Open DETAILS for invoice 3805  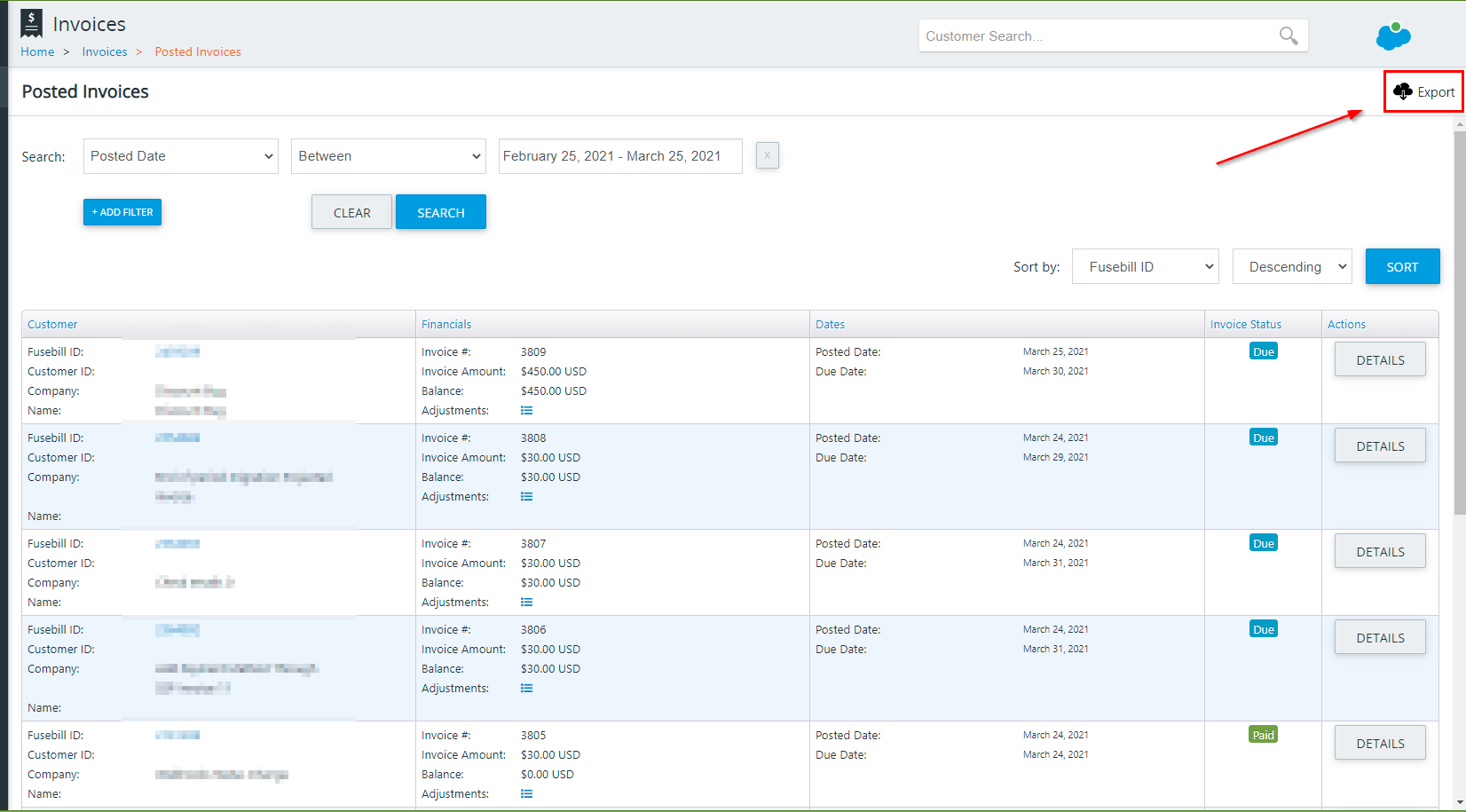coord(1380,743)
